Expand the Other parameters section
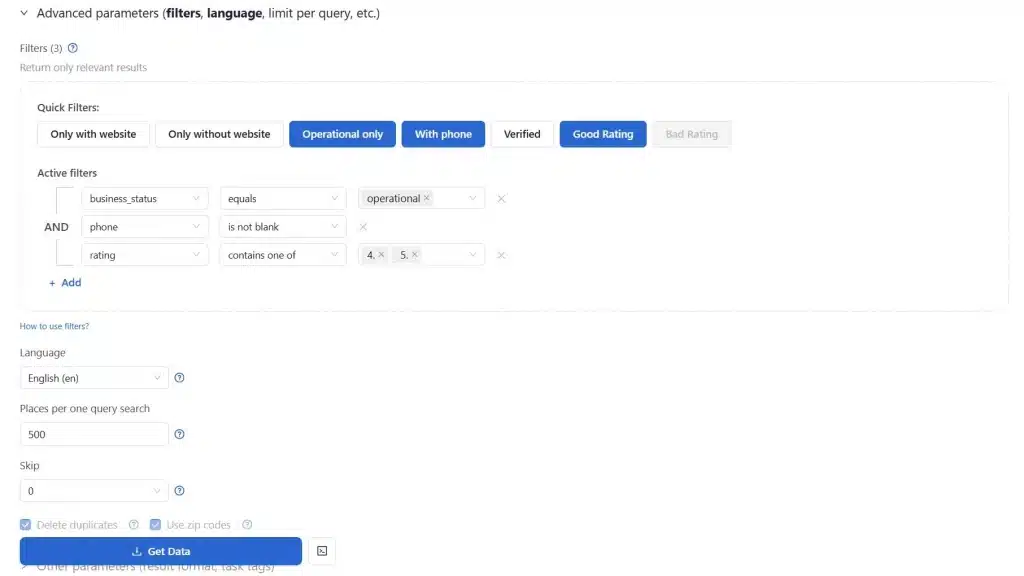Viewport: 1024px width, 576px height. pos(150,566)
